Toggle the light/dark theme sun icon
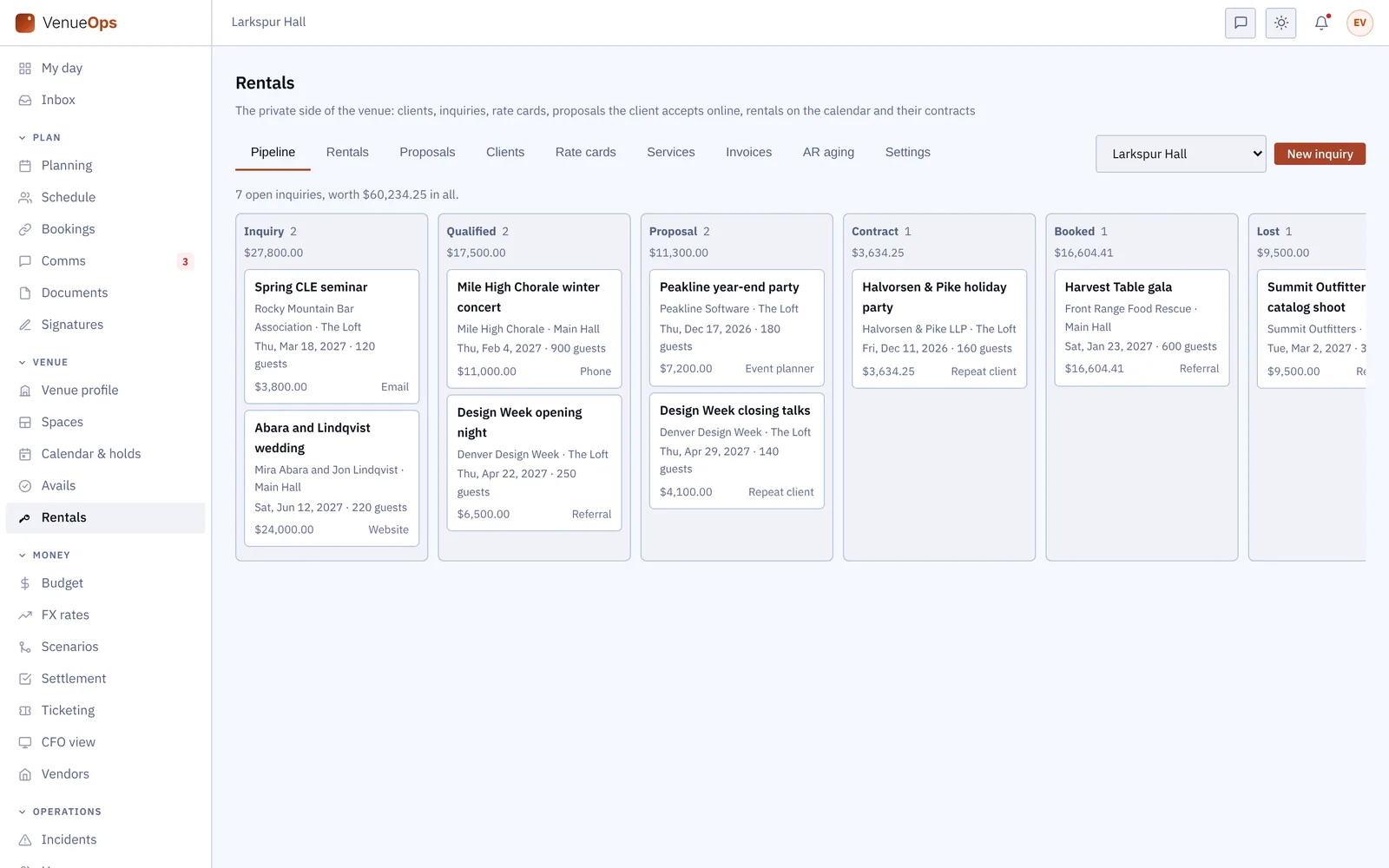This screenshot has height=868, width=1389. pos(1281,23)
